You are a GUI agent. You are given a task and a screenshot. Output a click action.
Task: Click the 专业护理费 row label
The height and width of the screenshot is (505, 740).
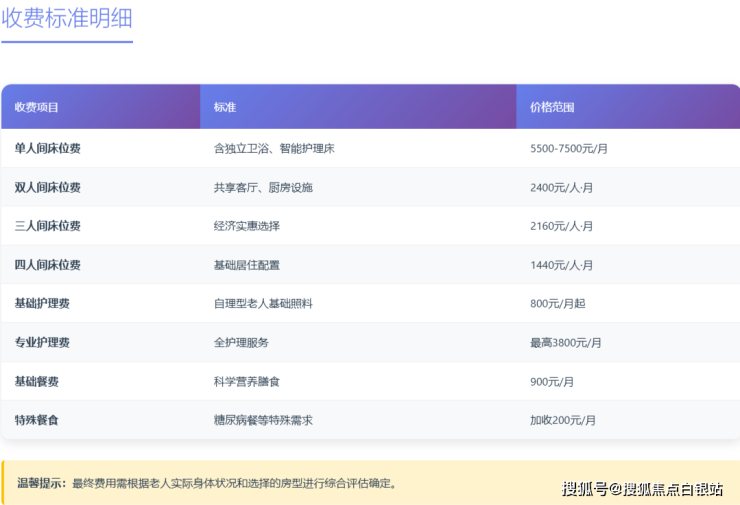42,342
